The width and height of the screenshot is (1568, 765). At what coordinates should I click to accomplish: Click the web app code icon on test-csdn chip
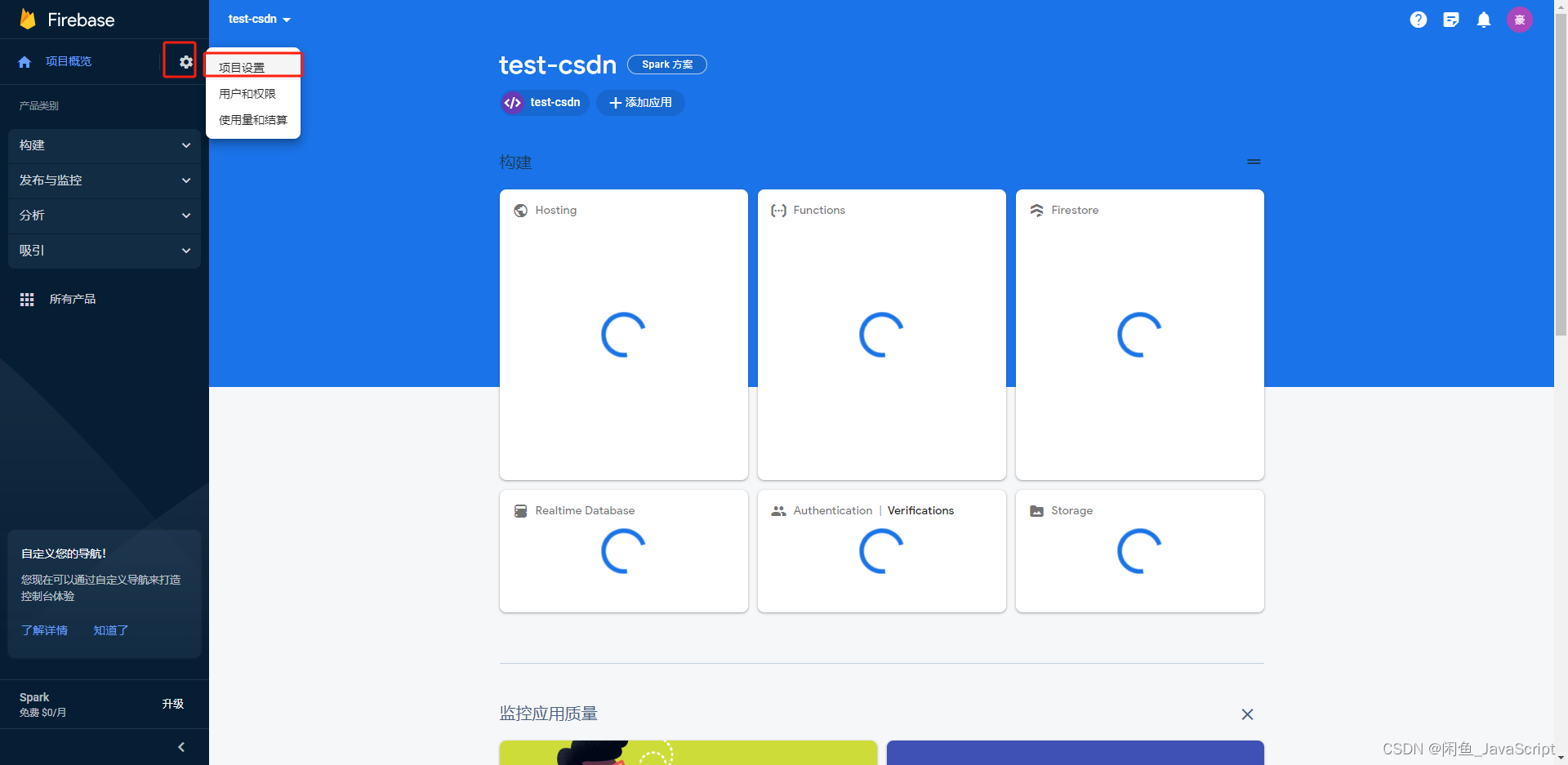click(513, 103)
